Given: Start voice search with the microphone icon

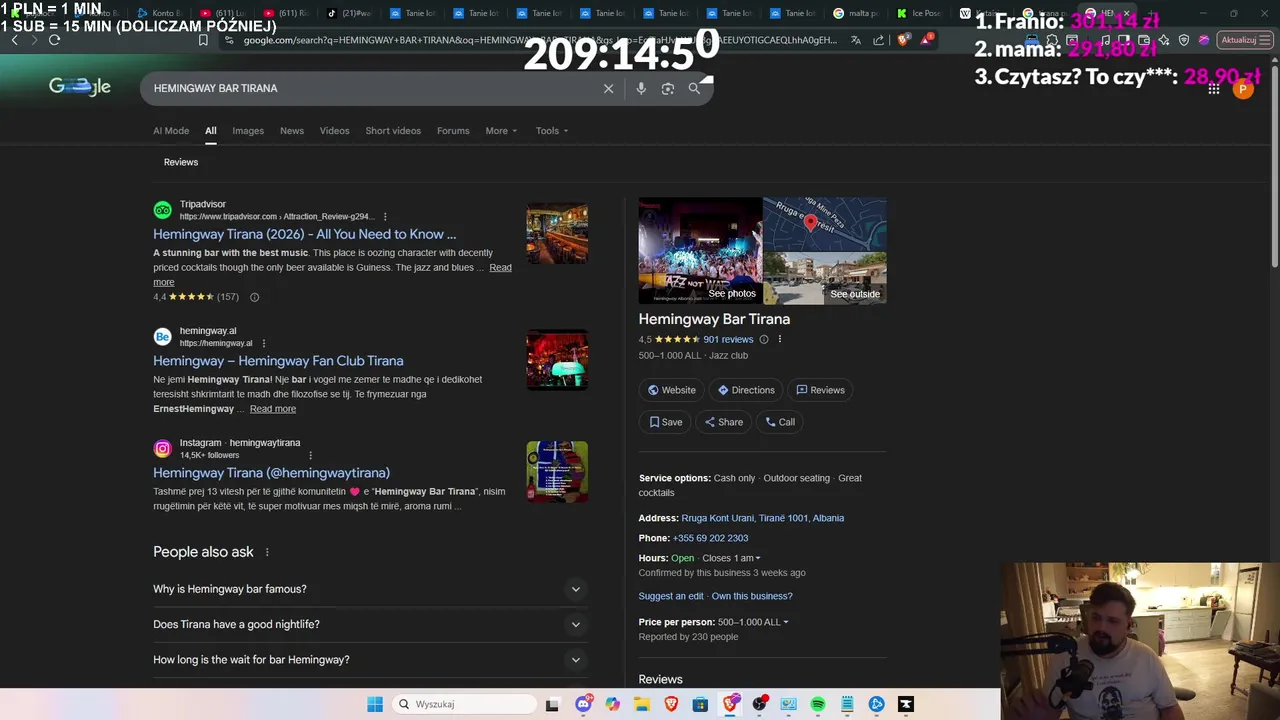Looking at the screenshot, I should click(641, 88).
